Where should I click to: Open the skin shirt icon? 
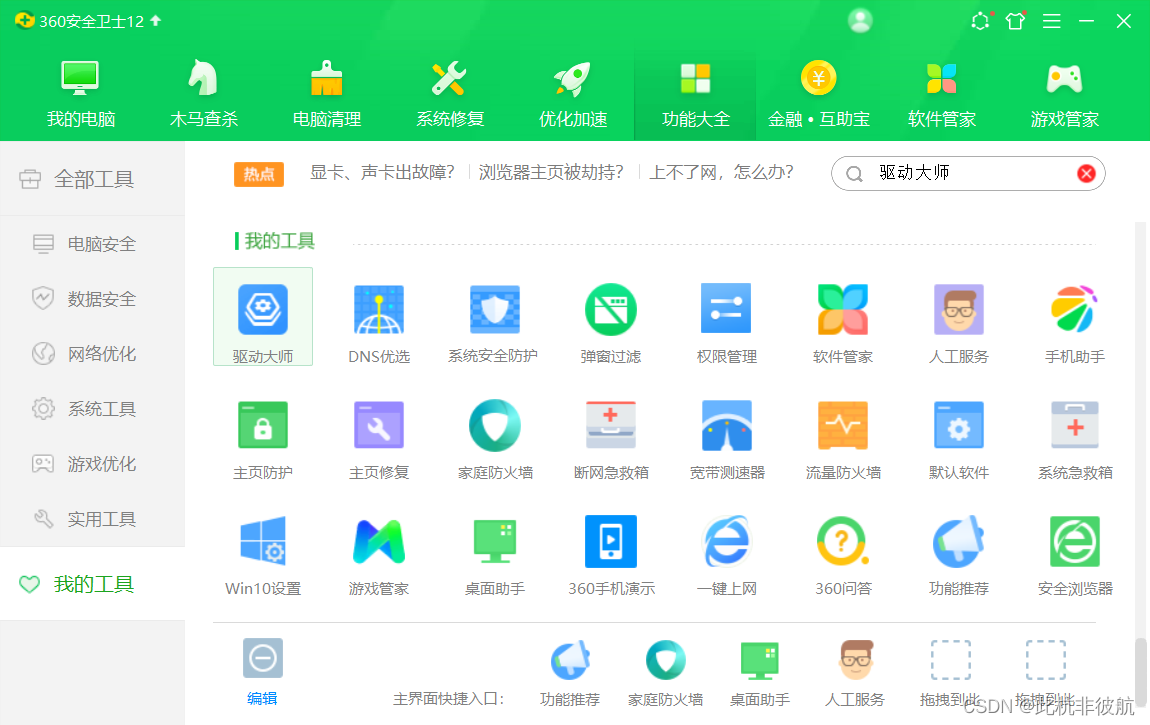tap(1015, 21)
